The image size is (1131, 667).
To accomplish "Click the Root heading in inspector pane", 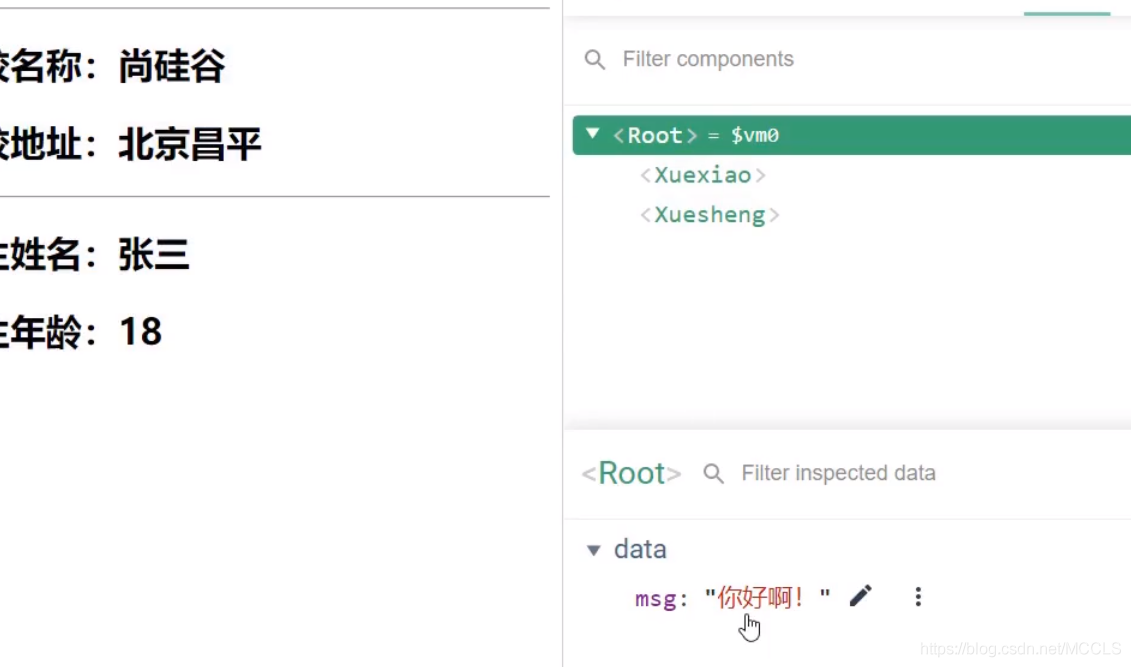I will (631, 473).
